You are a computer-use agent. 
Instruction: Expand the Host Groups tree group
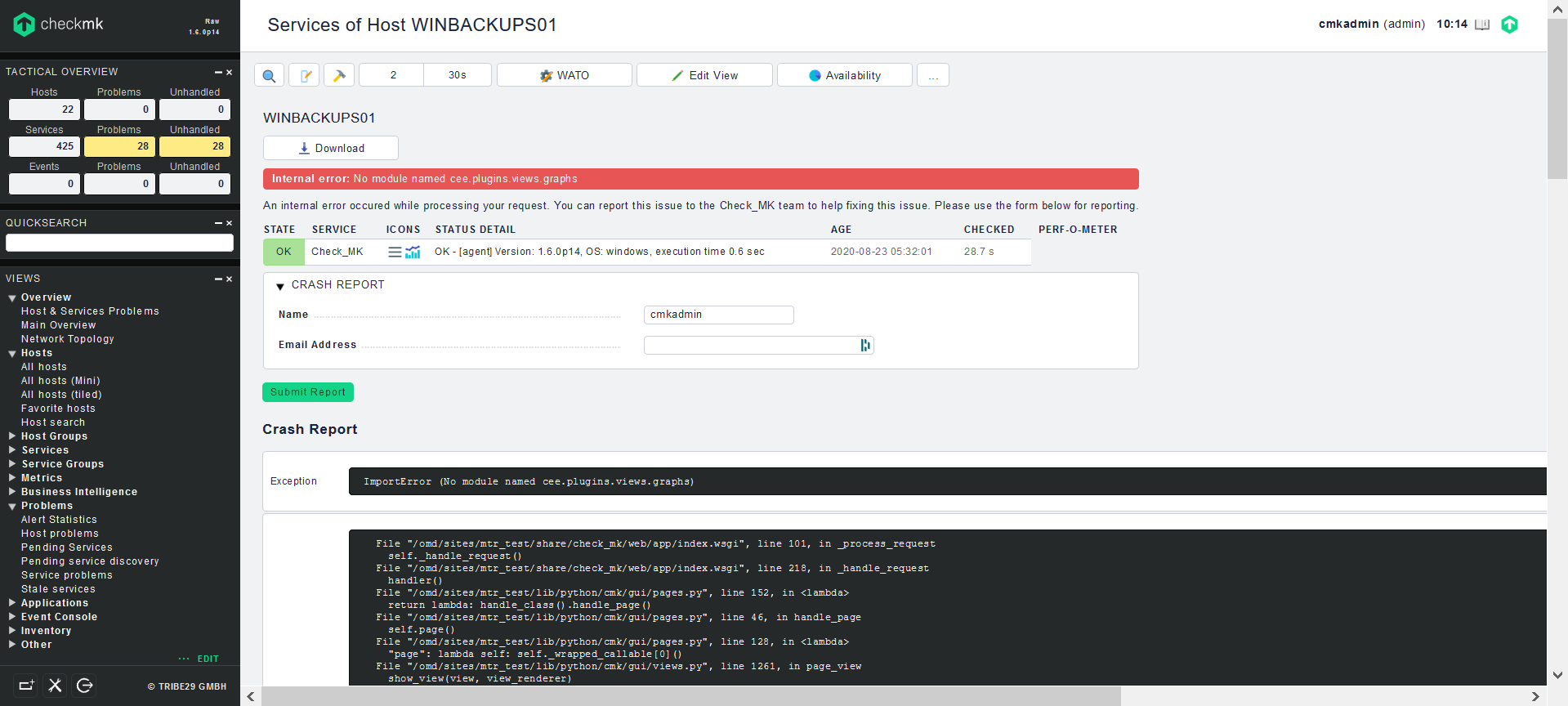coord(12,436)
